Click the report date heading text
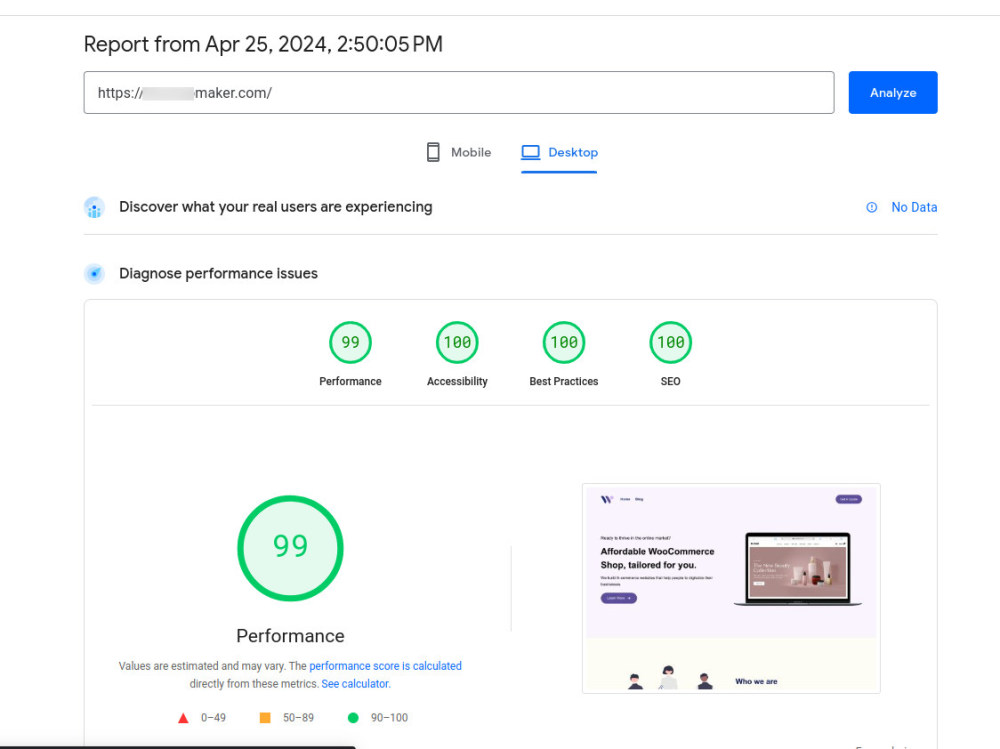Screen dimensions: 1000x749 (x=263, y=44)
